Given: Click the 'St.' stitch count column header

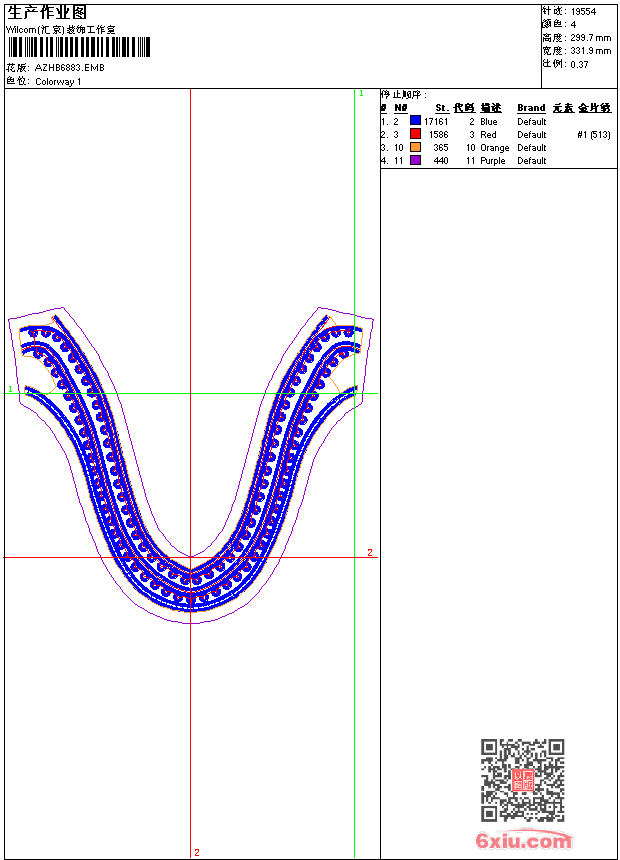Looking at the screenshot, I should tap(441, 108).
